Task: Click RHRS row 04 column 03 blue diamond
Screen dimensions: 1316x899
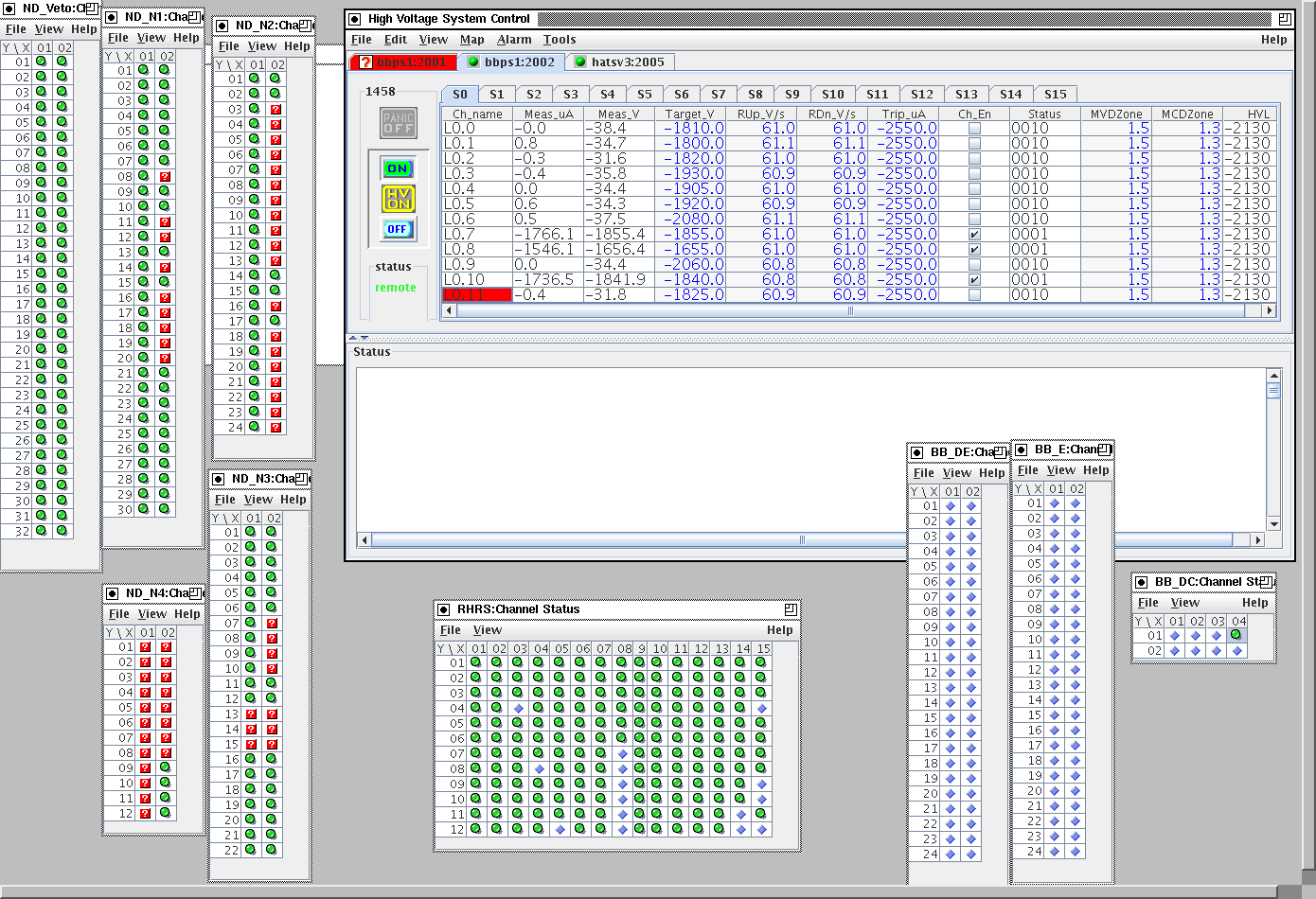Action: tap(518, 708)
